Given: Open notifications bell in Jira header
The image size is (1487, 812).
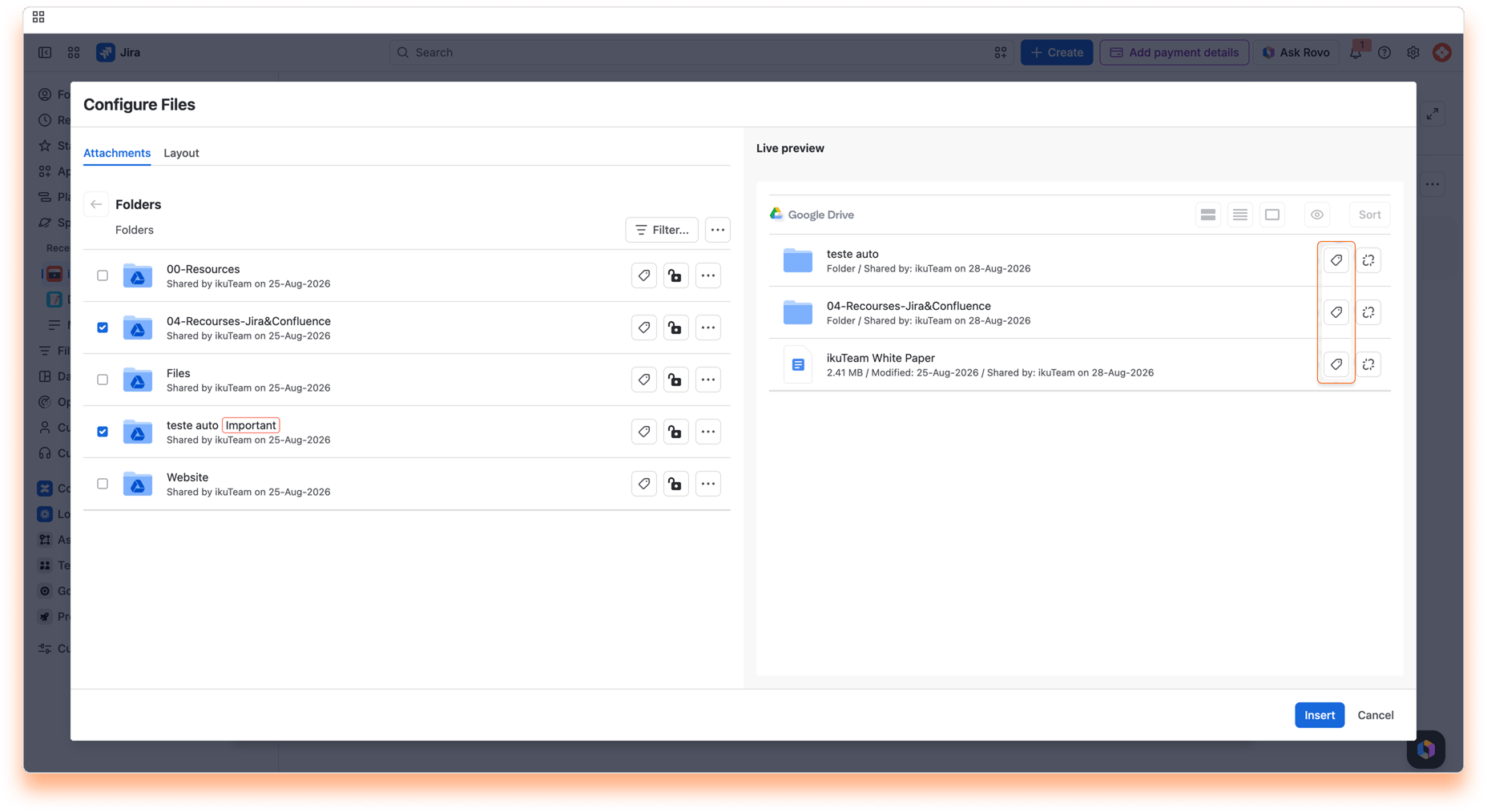Looking at the screenshot, I should pos(1356,53).
